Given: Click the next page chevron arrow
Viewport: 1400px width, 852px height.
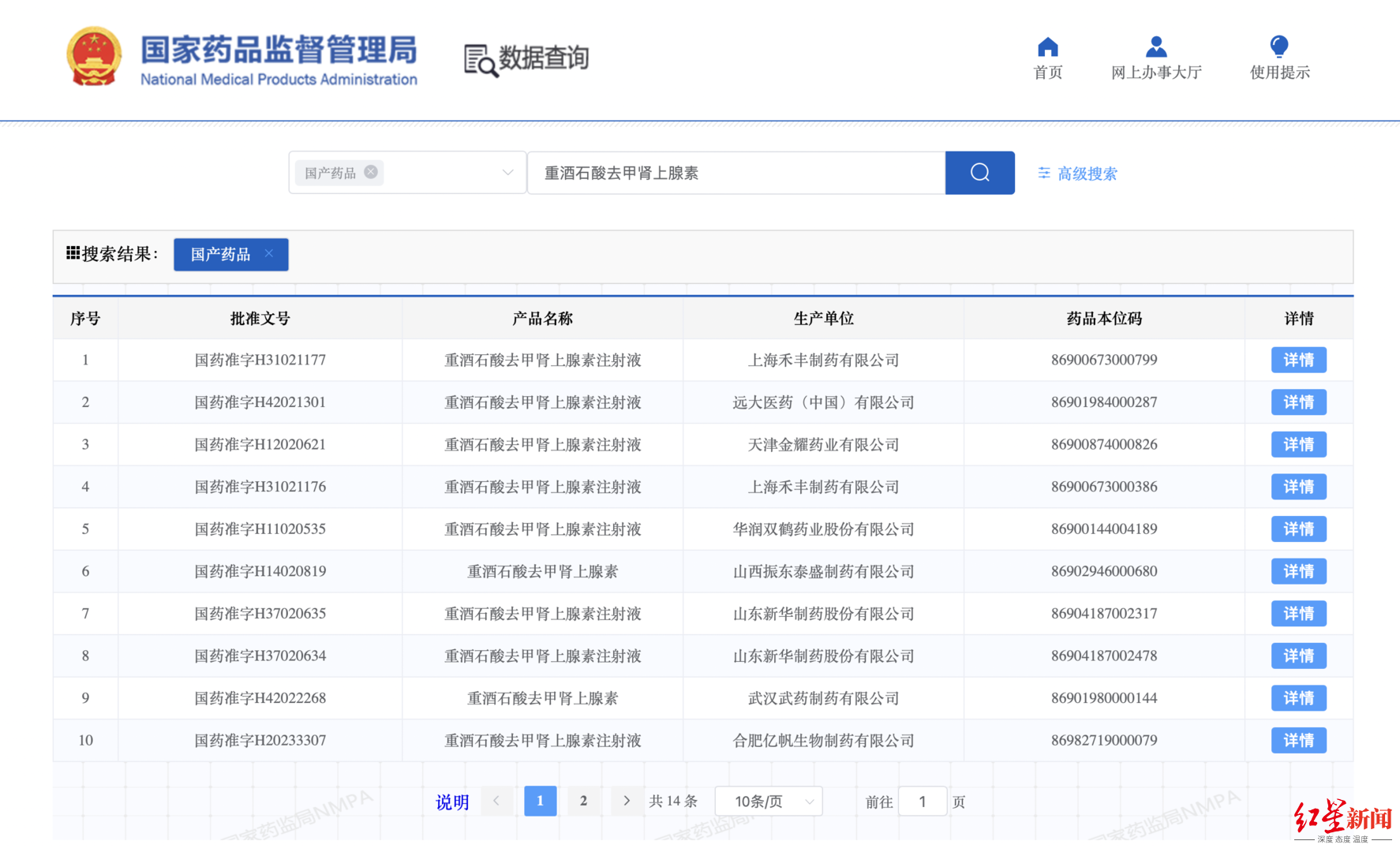Looking at the screenshot, I should [x=627, y=801].
